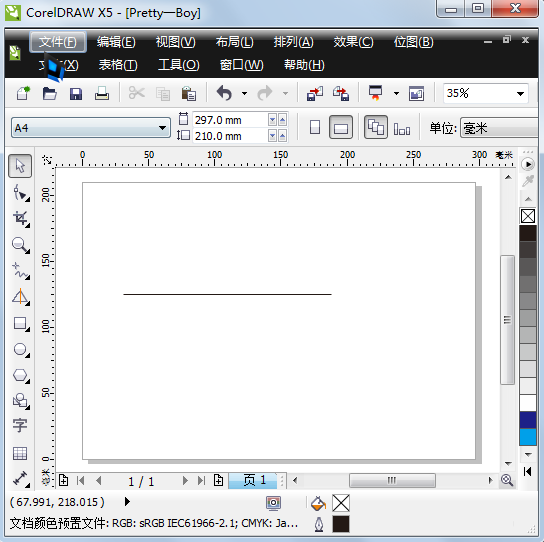This screenshot has height=542, width=544.
Task: Choose the Freehand drawing tool
Action: click(21, 271)
